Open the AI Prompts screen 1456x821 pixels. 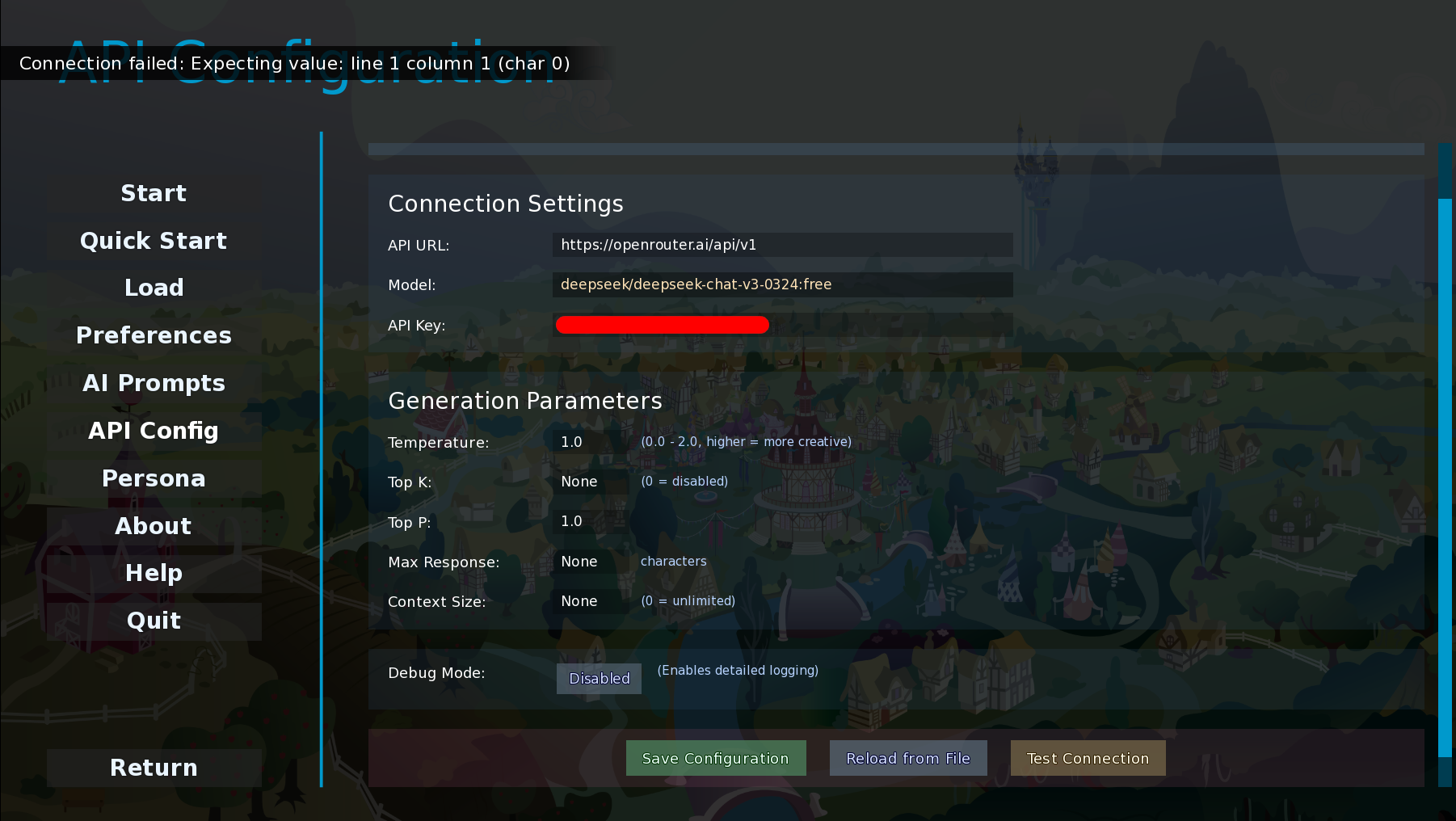(154, 383)
